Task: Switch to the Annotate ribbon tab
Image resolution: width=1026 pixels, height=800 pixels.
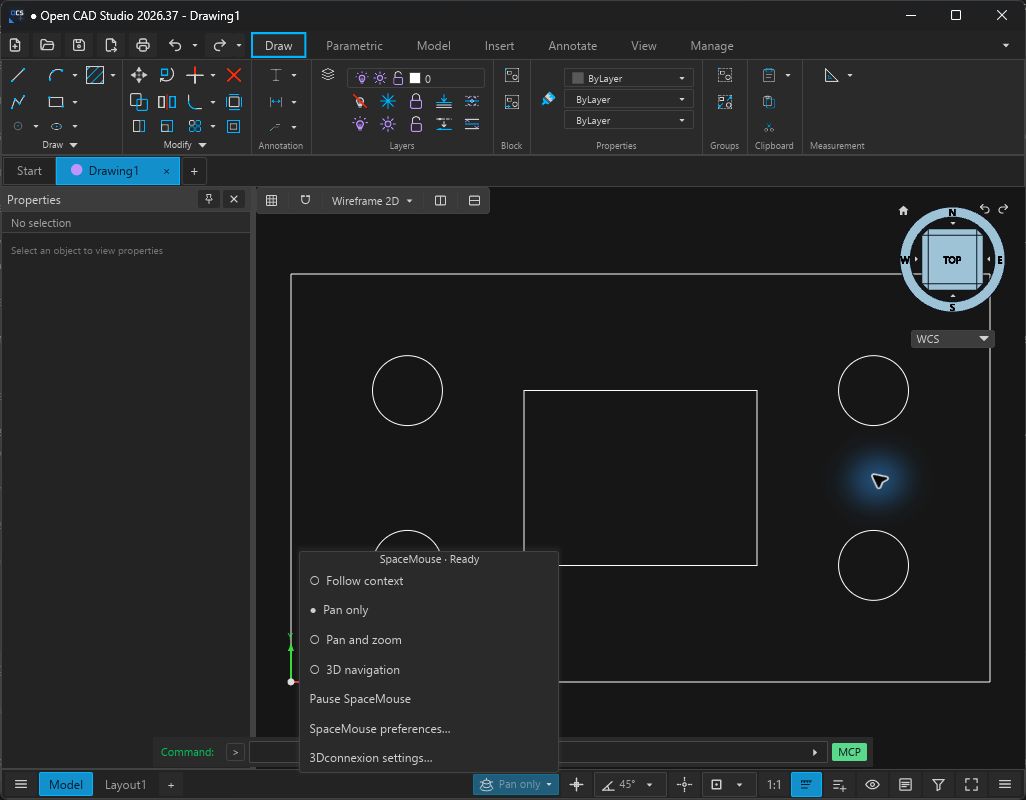Action: [573, 46]
